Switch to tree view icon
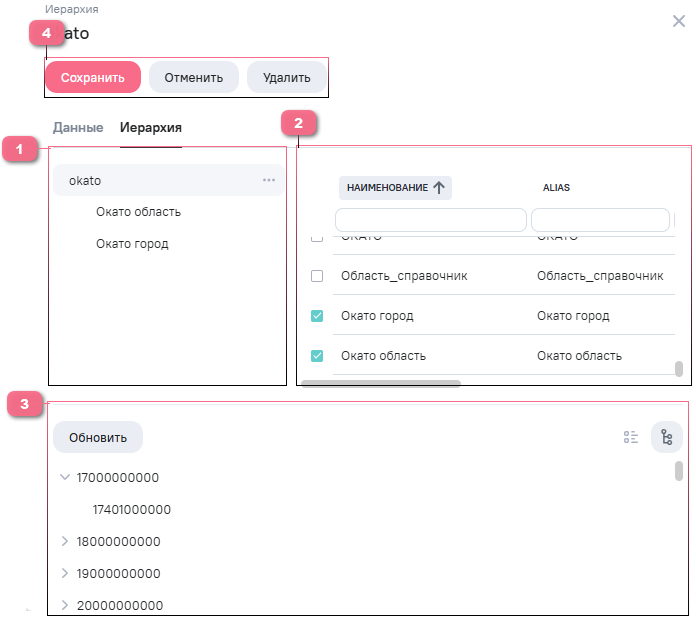 [x=667, y=437]
